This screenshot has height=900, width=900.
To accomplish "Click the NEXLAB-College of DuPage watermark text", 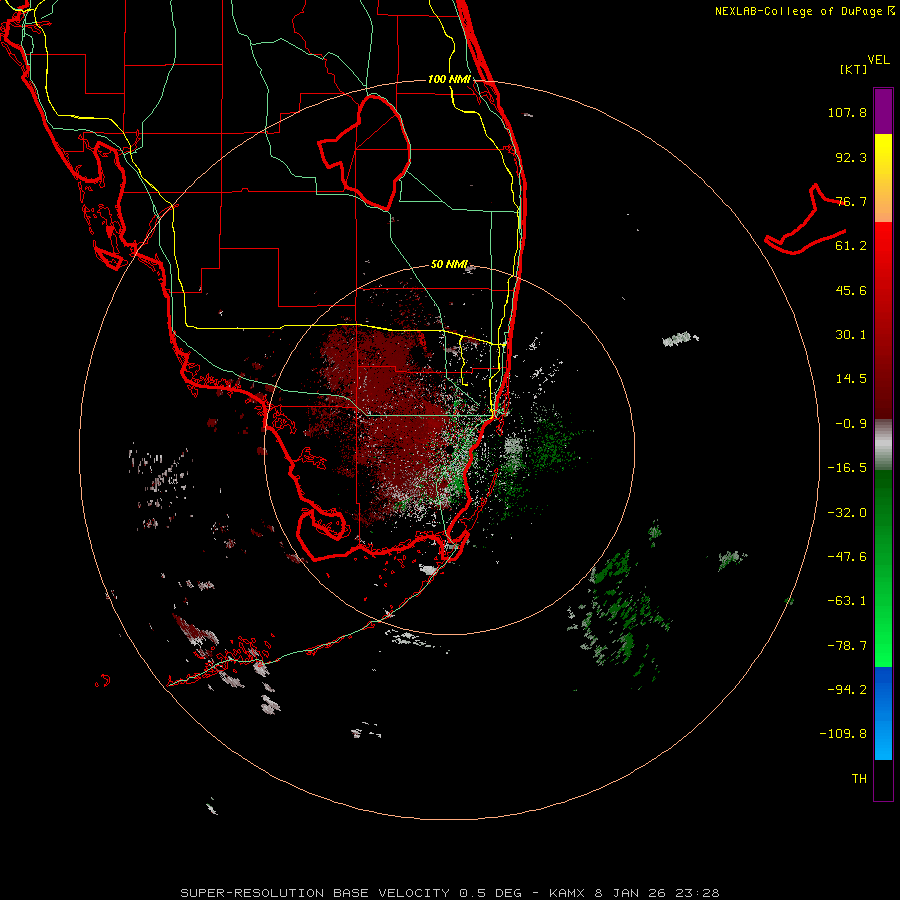I will click(804, 11).
